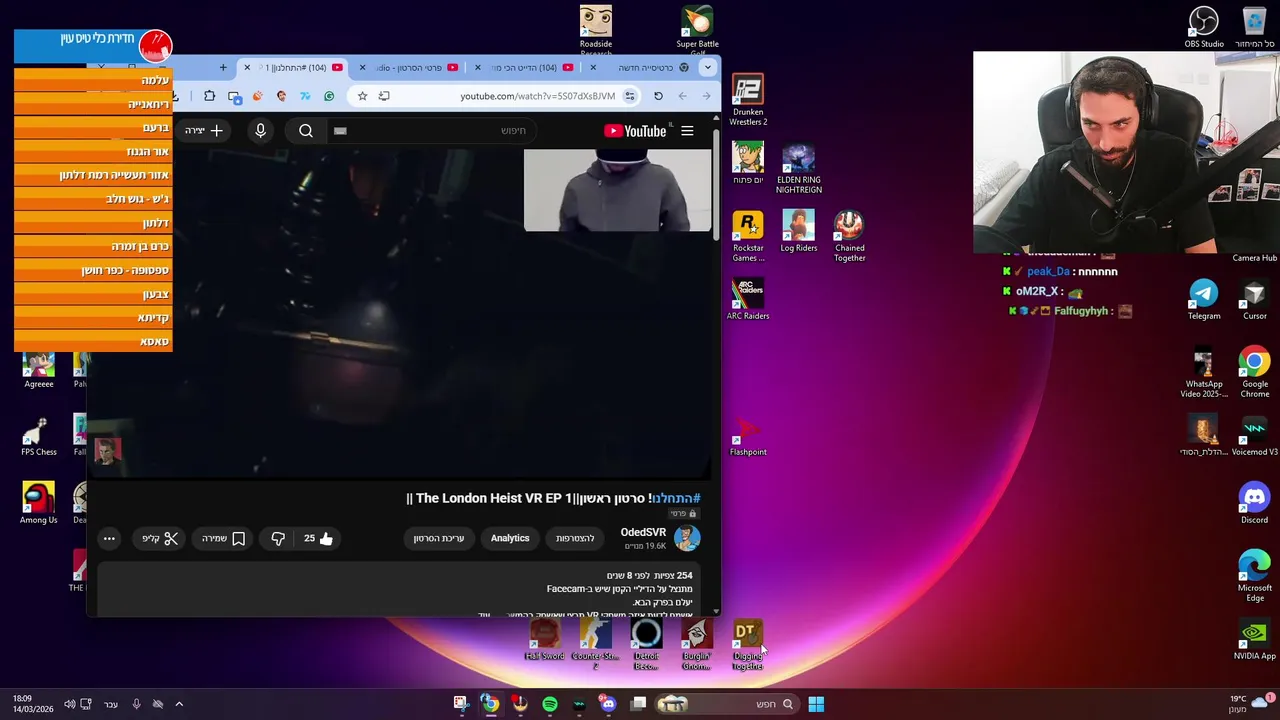Viewport: 1280px width, 720px height.
Task: Open the OBS Studio desktop shortcut
Action: click(x=1204, y=27)
